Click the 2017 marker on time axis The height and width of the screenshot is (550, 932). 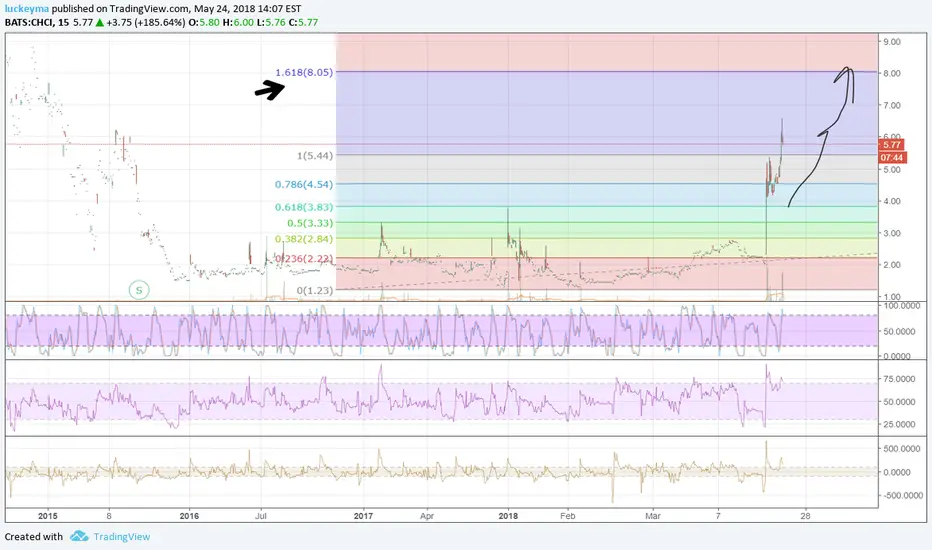pos(363,516)
